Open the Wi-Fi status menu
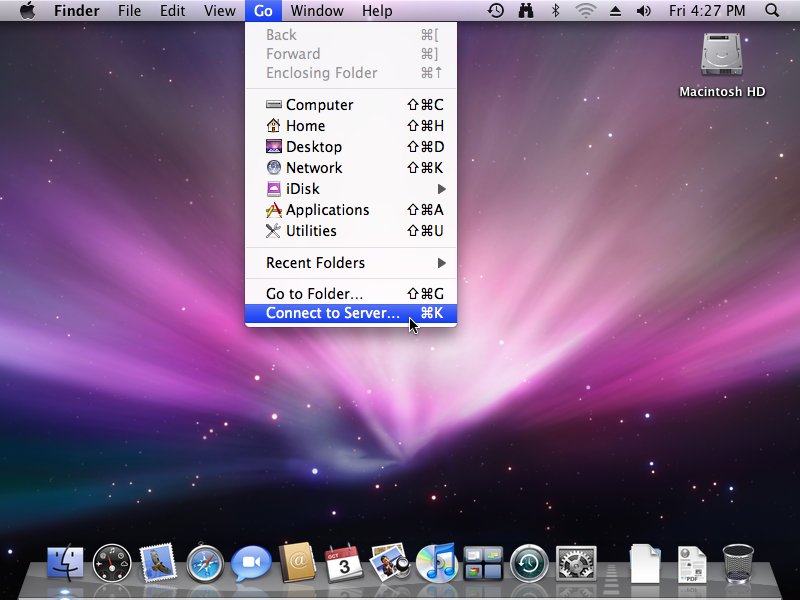This screenshot has width=800, height=600. click(585, 11)
